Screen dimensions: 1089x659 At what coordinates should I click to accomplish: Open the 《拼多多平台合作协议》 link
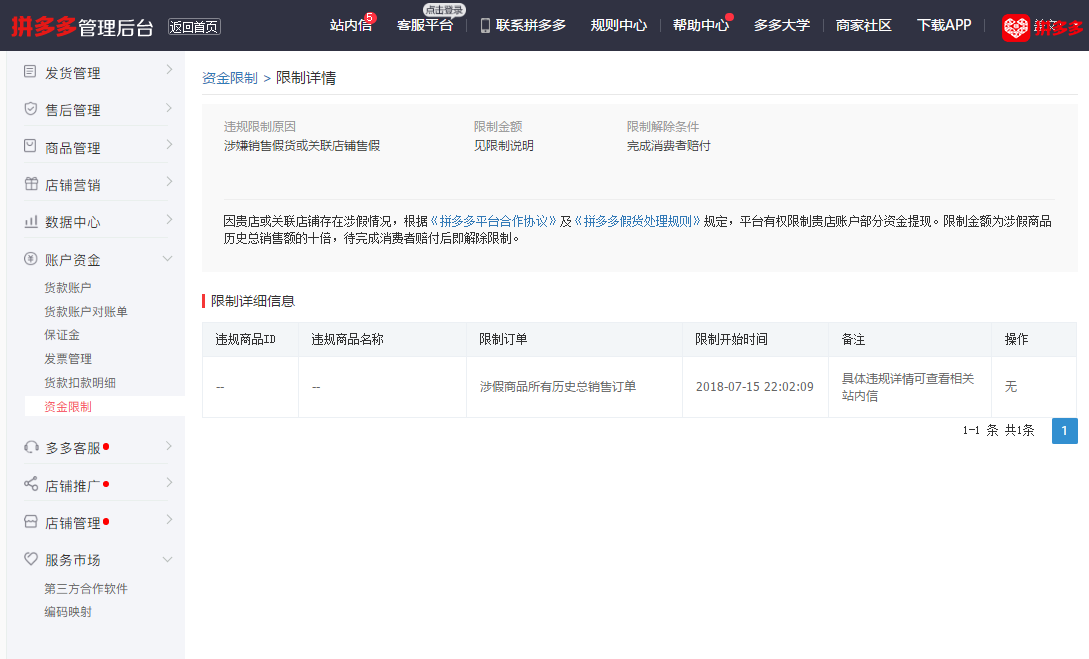pos(494,222)
